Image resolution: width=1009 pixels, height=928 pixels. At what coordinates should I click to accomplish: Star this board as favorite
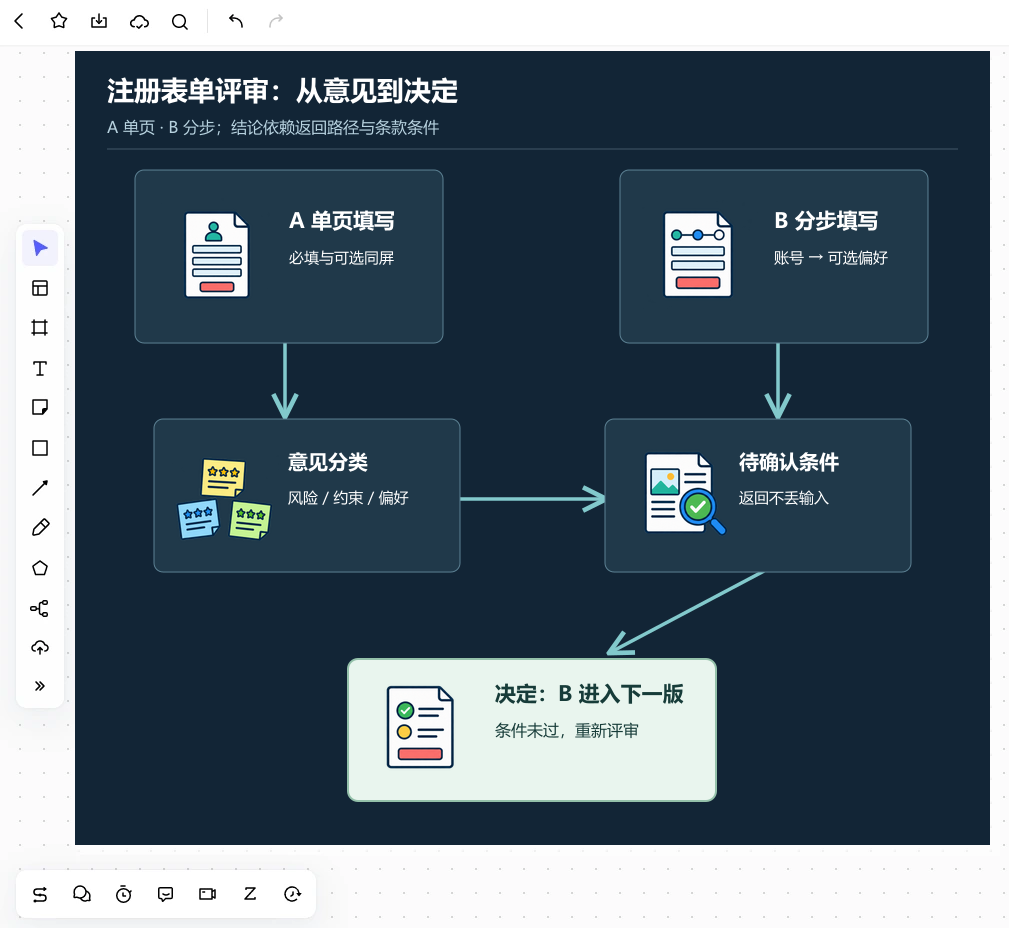59,21
